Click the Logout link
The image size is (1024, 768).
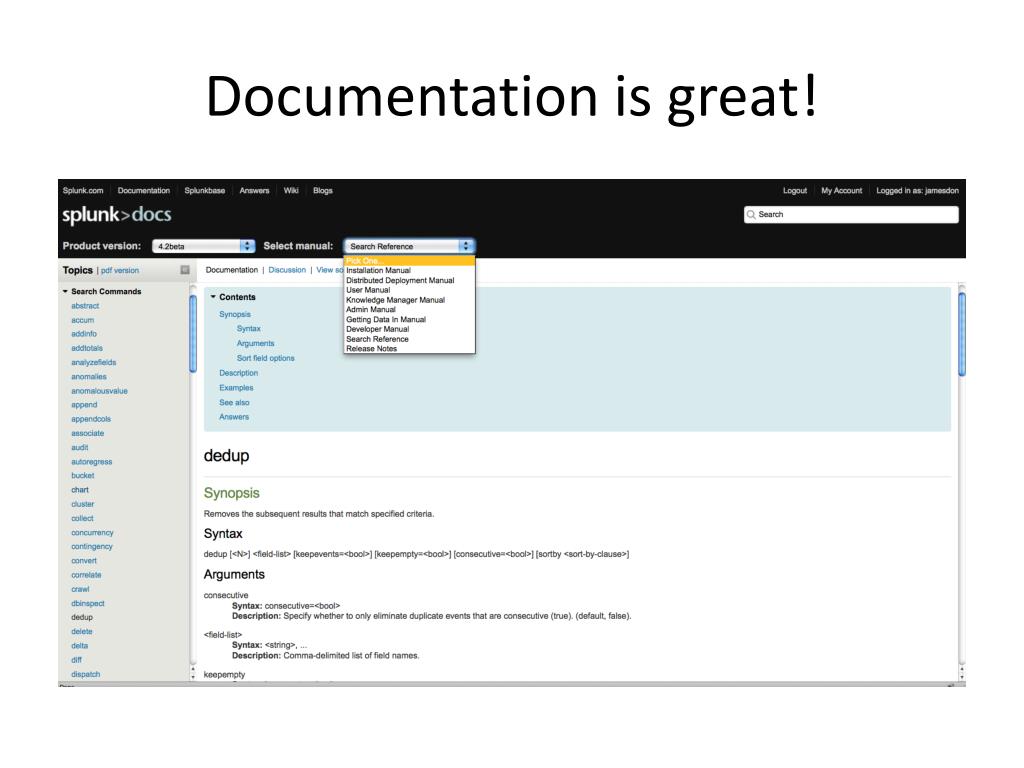[795, 191]
